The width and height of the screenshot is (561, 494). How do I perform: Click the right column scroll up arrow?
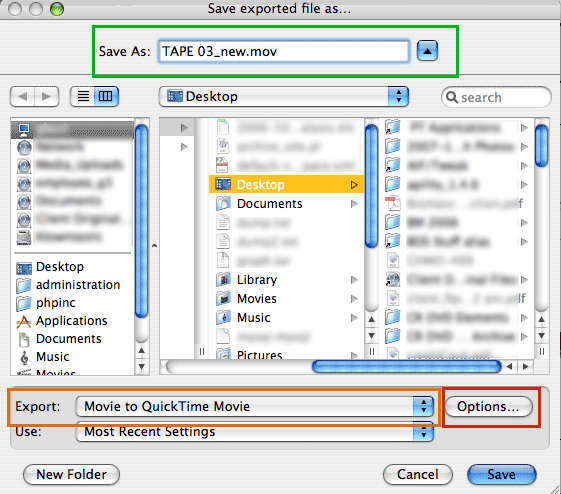point(542,319)
